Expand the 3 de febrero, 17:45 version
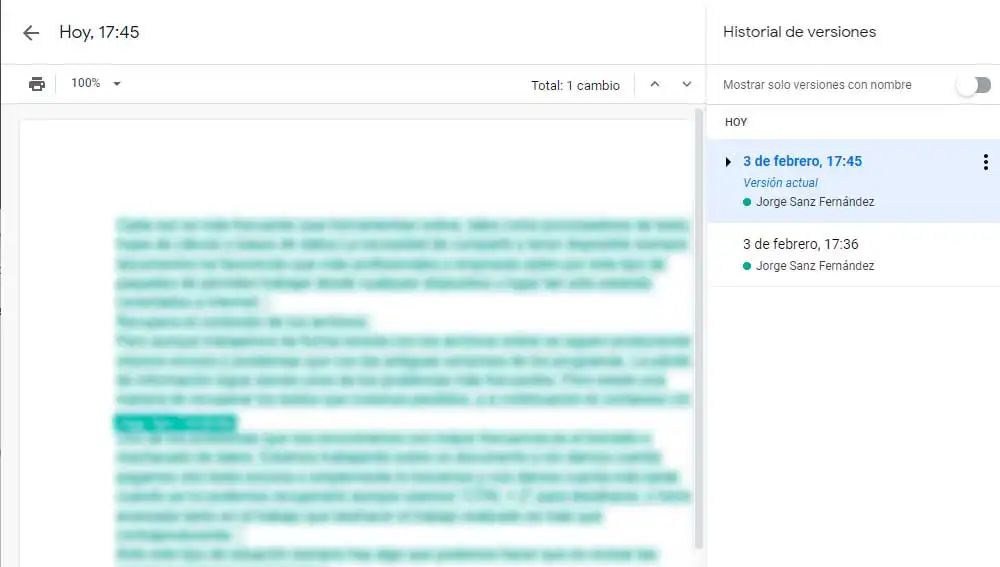Screen dimensions: 1000x567 coord(728,162)
